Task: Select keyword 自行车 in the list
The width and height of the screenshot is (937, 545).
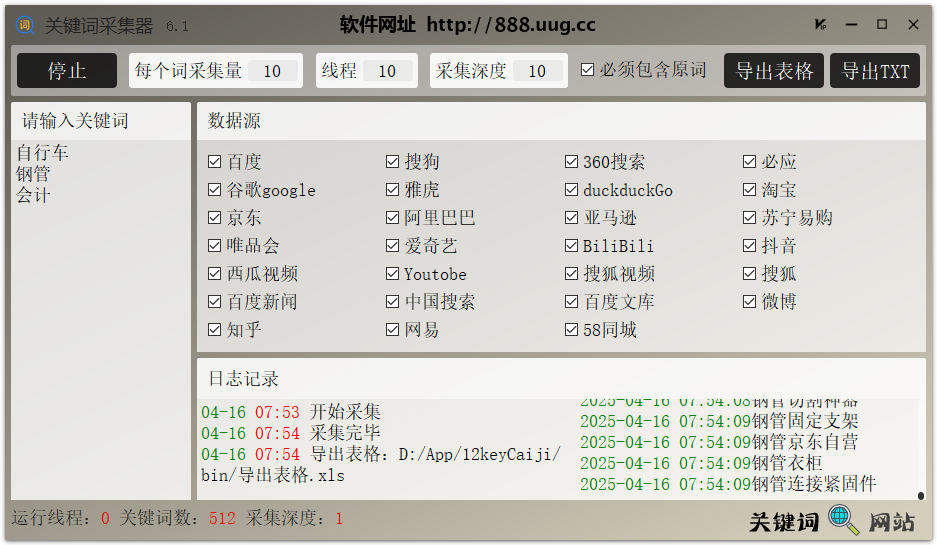Action: coord(42,152)
